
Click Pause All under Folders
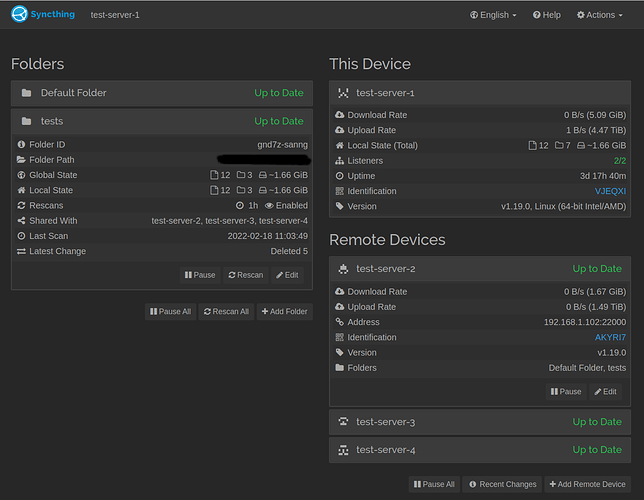(170, 311)
